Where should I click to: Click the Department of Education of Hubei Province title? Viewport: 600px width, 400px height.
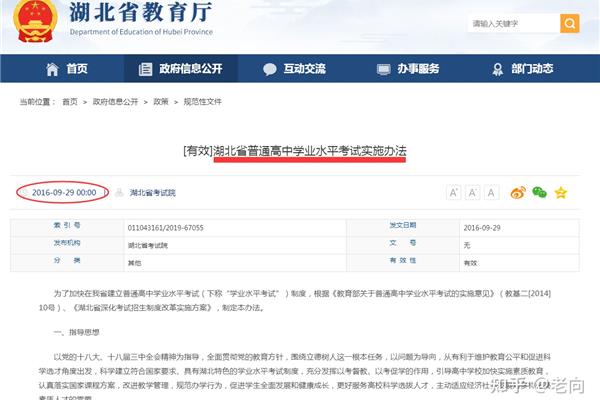[141, 32]
